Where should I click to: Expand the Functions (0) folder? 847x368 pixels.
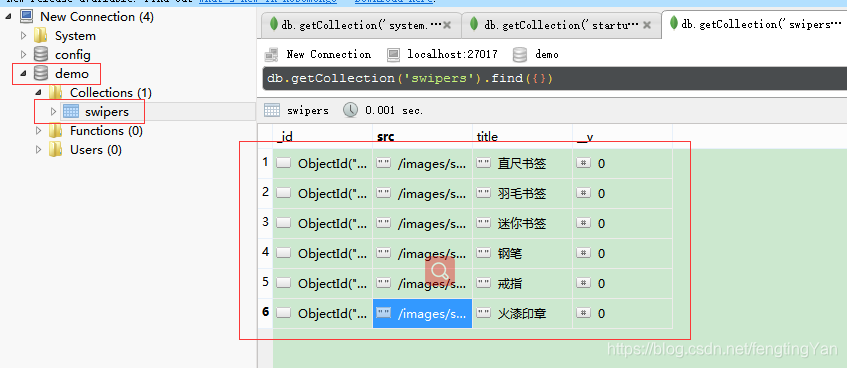click(x=38, y=131)
